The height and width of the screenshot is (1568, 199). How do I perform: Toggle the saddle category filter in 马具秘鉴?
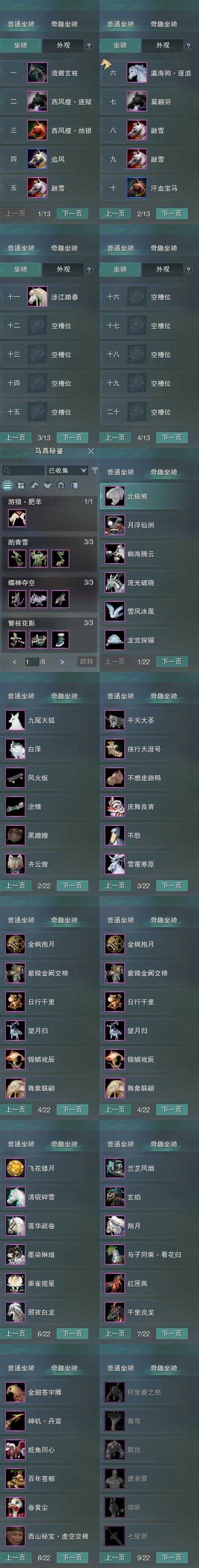coord(34,485)
